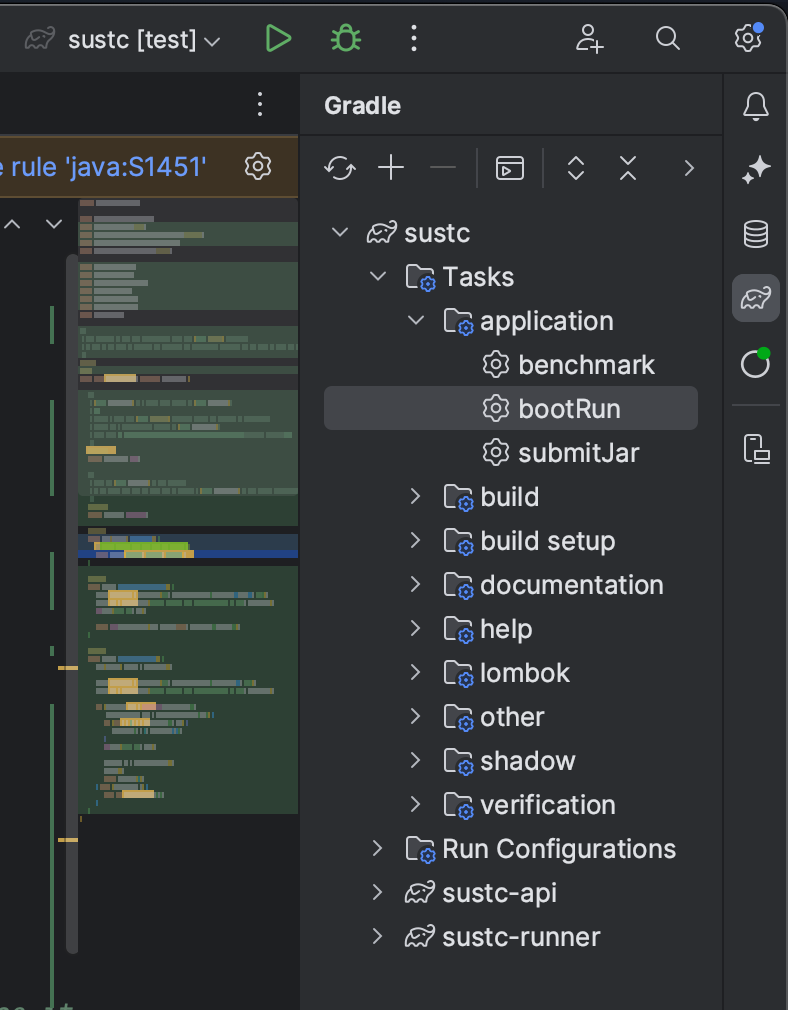Screen dimensions: 788x1010
Task: Expand the sustc-api module
Action: point(378,893)
